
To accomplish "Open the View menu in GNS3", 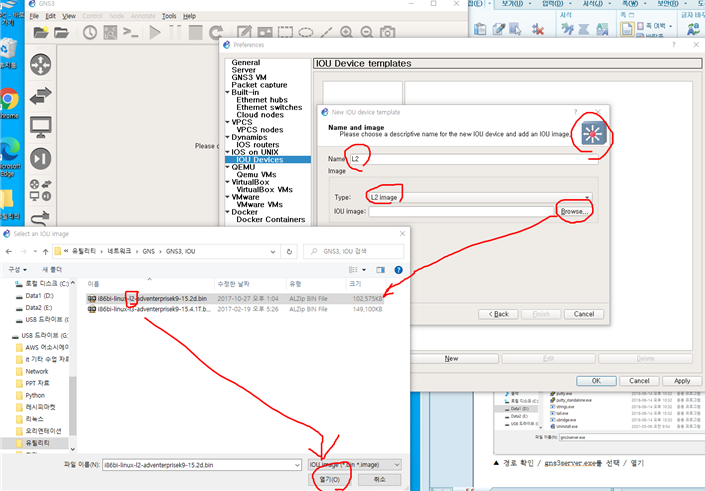I will click(x=69, y=16).
